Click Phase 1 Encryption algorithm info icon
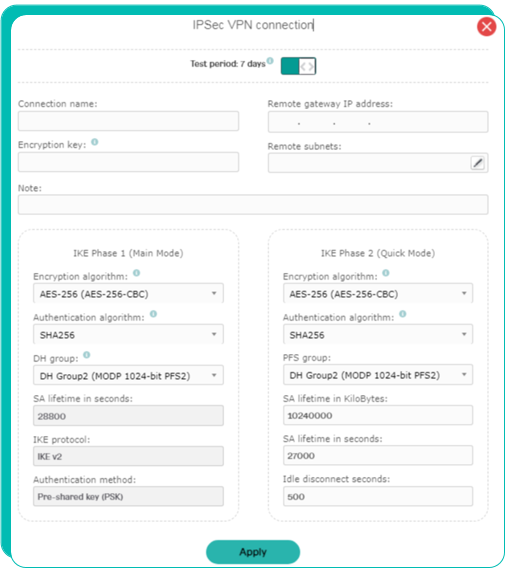This screenshot has height=574, width=509. 136,273
